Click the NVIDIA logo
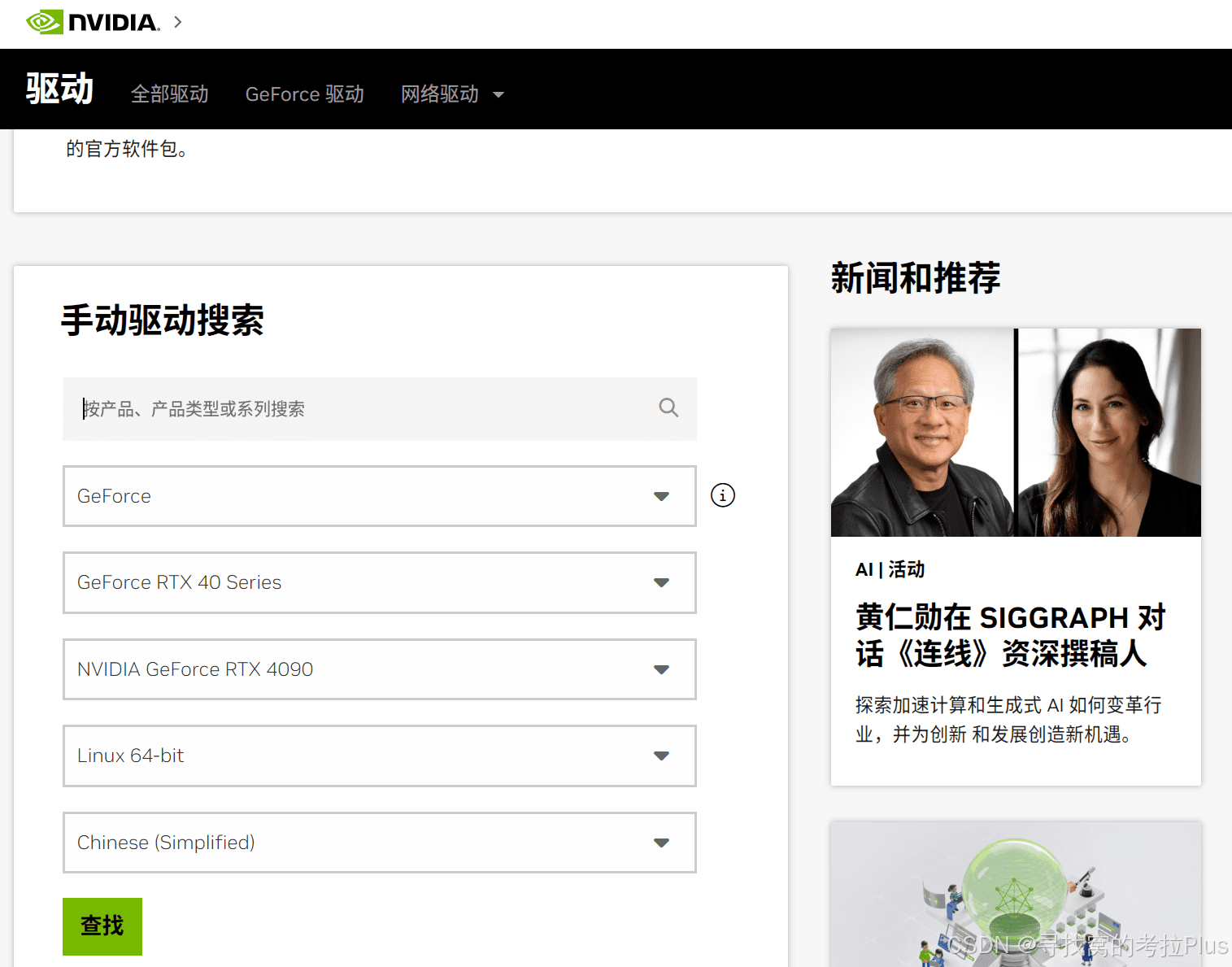The image size is (1232, 967). 93,22
